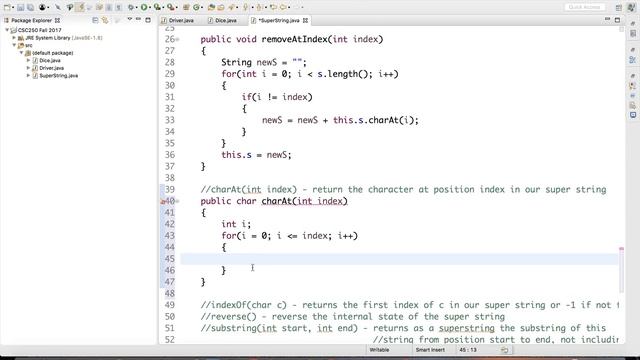Jump to Previous Annotation arrow icon
This screenshot has height=360, width=640.
tap(259, 7)
